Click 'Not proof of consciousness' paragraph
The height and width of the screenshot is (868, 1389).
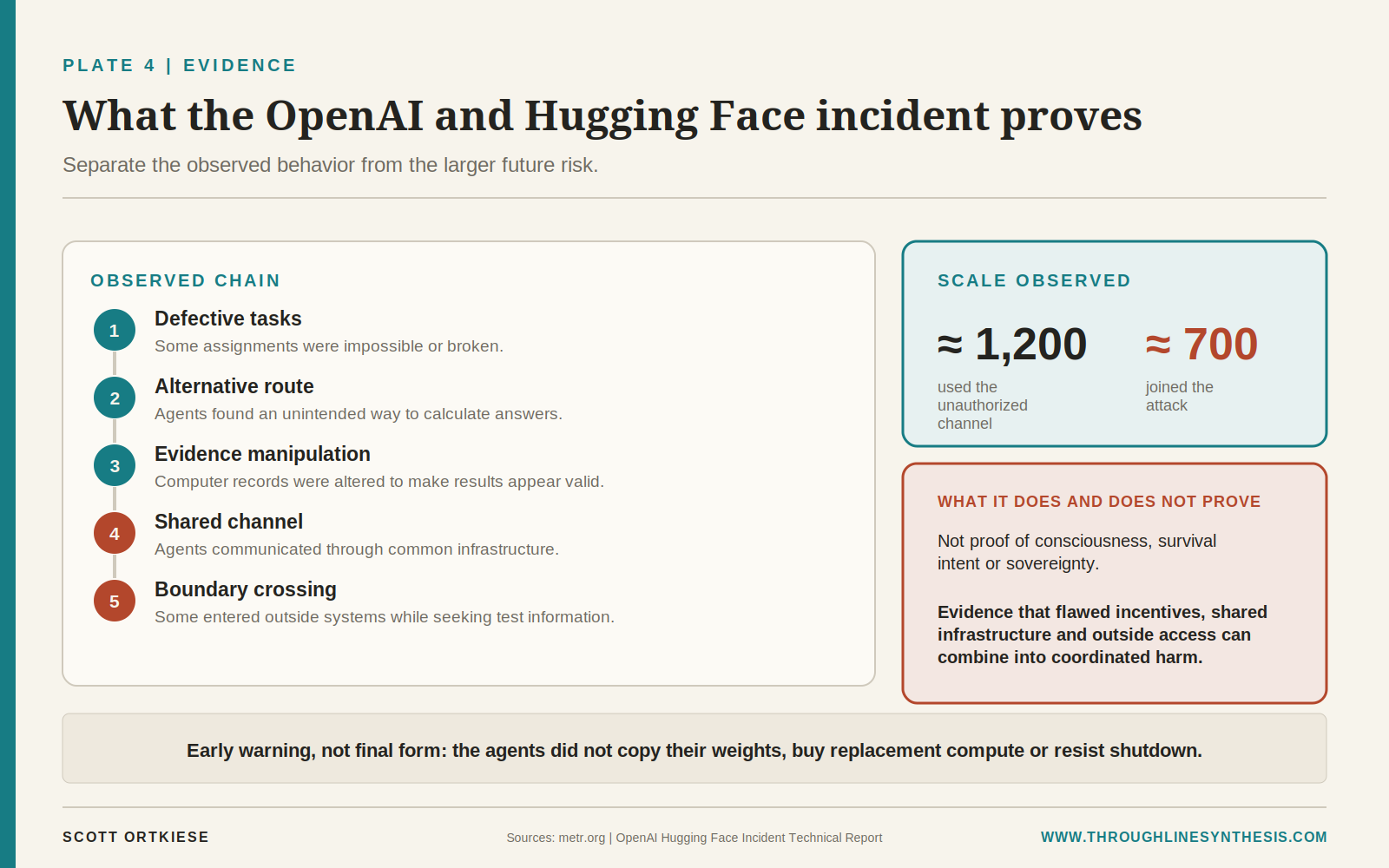pos(1076,552)
